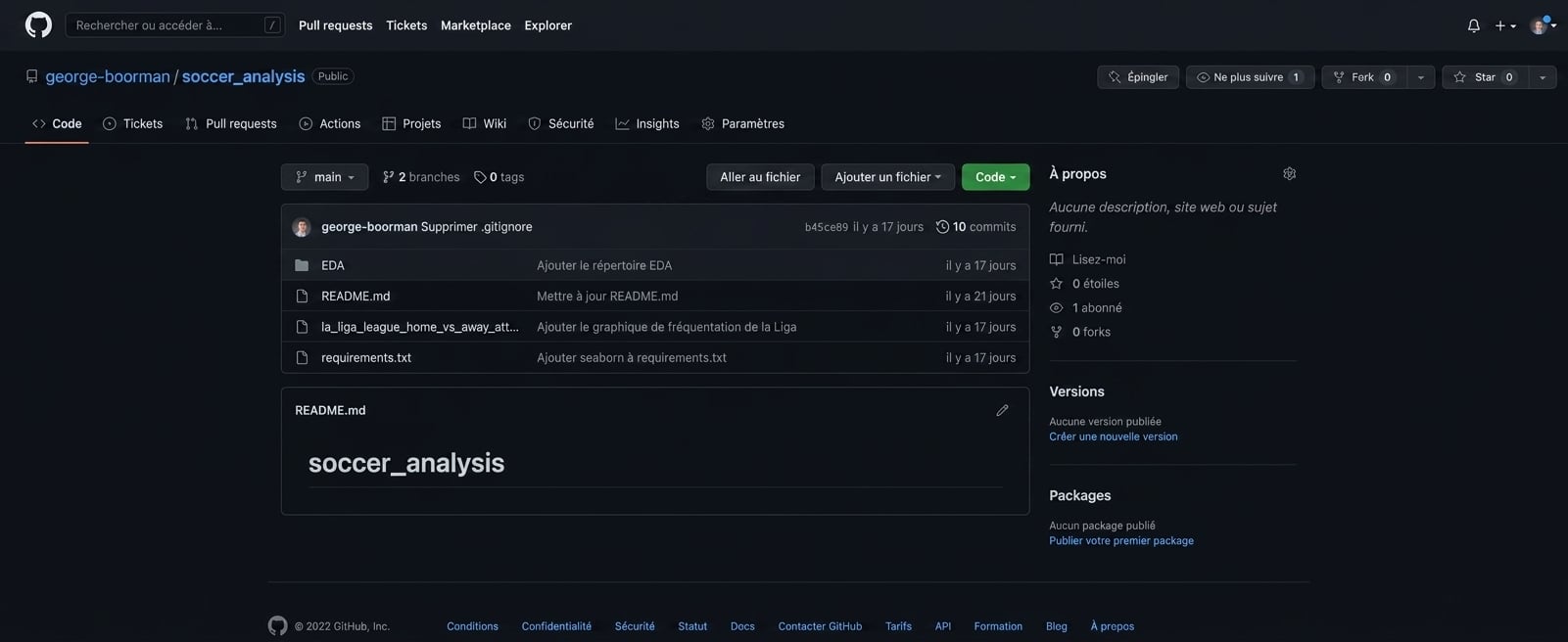Toggle the Ne plus suivre watch button
This screenshot has width=1568, height=642.
(x=1250, y=77)
